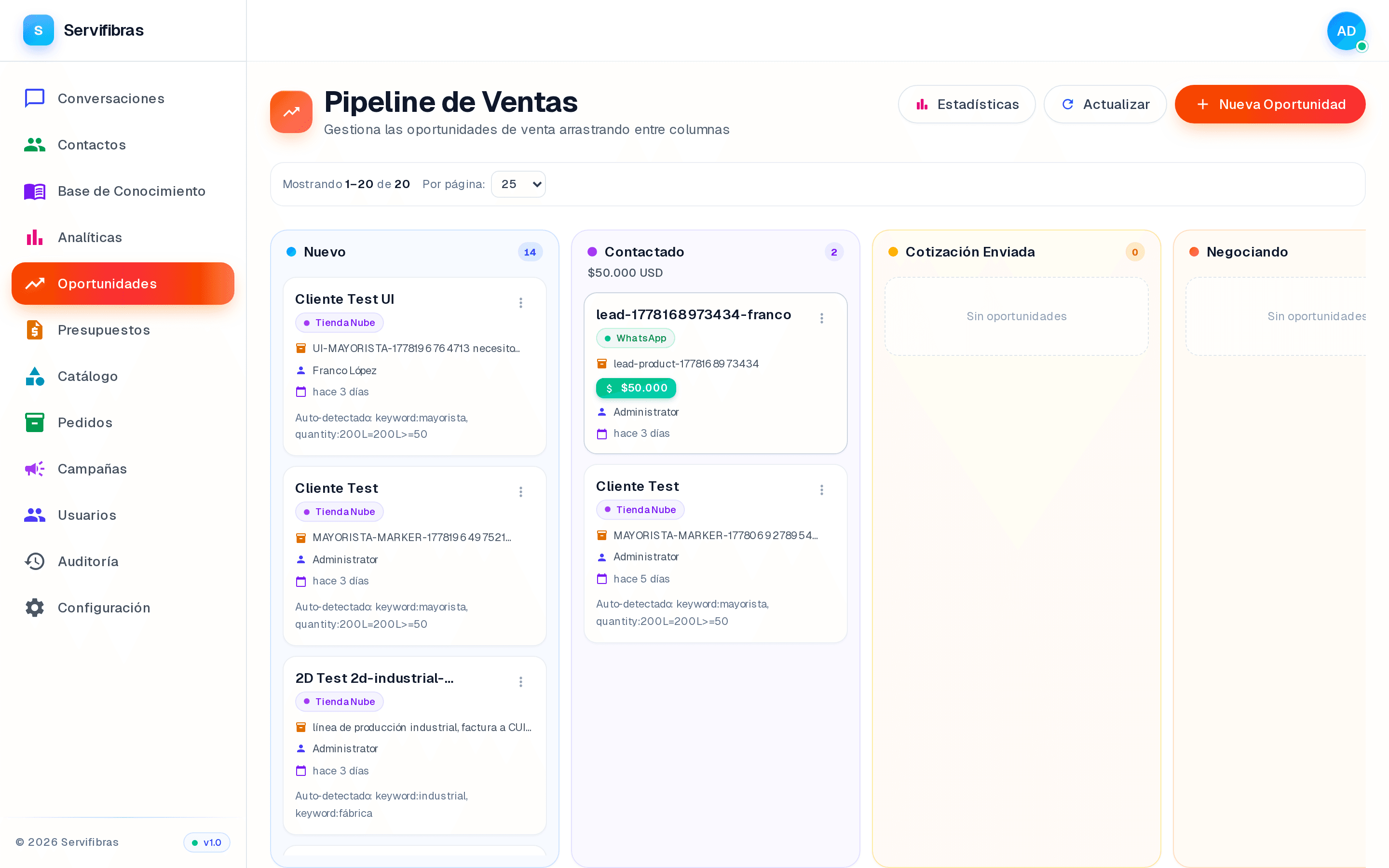Click box icon beside lead-product-1778168973434
The width and height of the screenshot is (1389, 868).
click(601, 364)
